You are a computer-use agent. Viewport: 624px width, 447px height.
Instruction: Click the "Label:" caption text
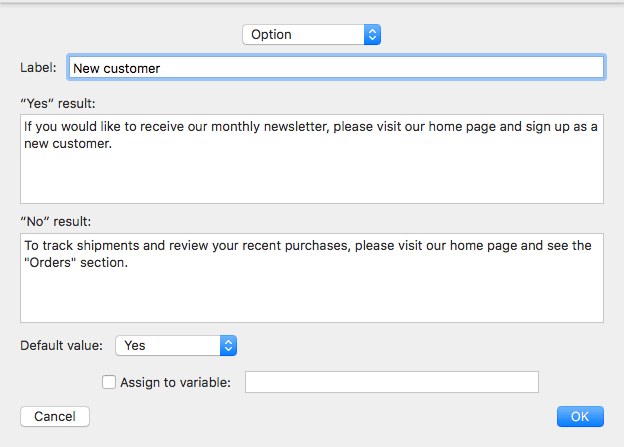tap(38, 68)
